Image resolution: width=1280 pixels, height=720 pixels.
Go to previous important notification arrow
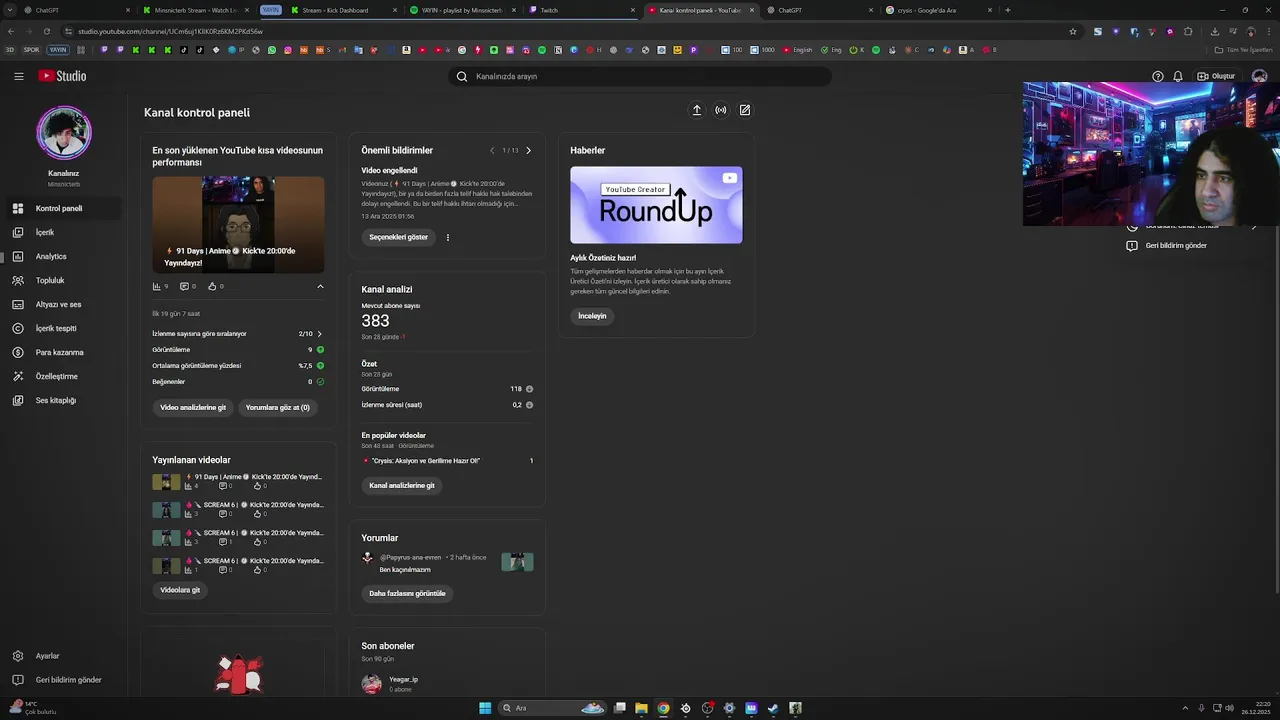point(492,150)
